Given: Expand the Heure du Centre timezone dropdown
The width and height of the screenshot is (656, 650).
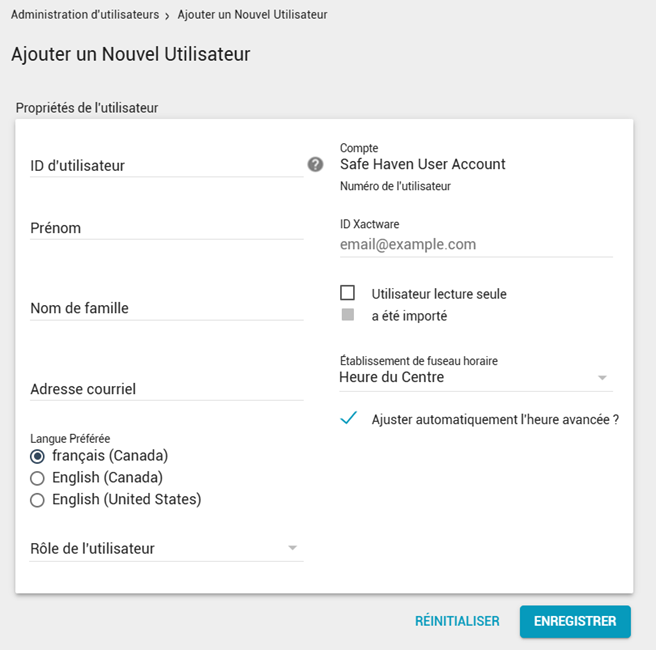Looking at the screenshot, I should point(602,378).
